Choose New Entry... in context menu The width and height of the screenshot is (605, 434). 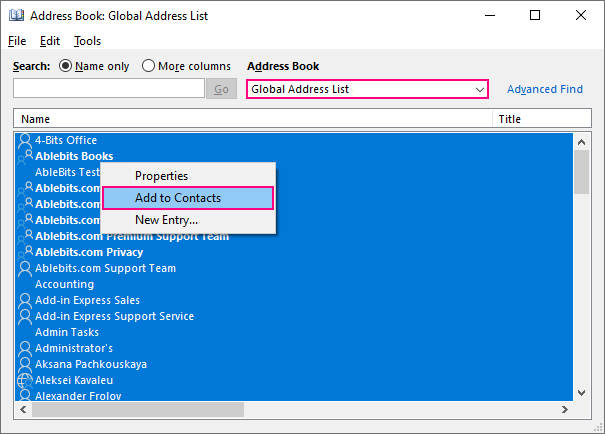(x=188, y=220)
